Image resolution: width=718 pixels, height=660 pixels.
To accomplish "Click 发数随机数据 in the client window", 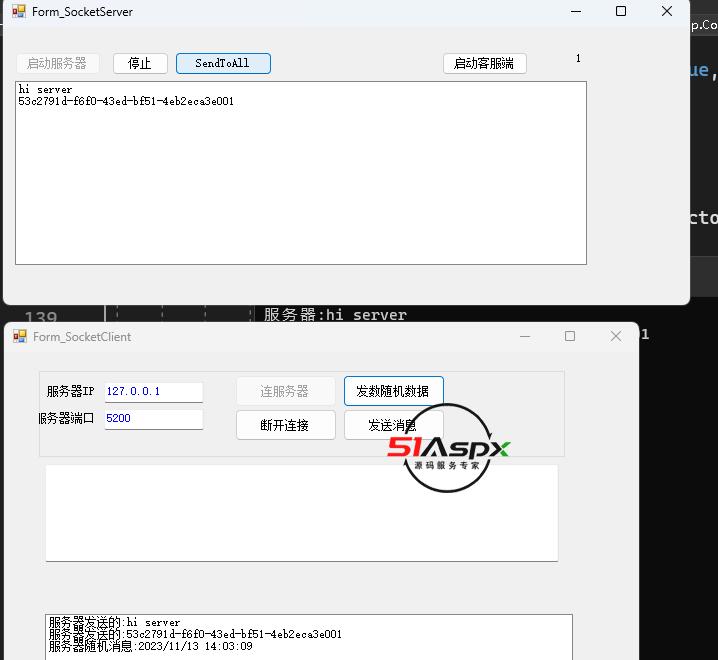I will [393, 391].
